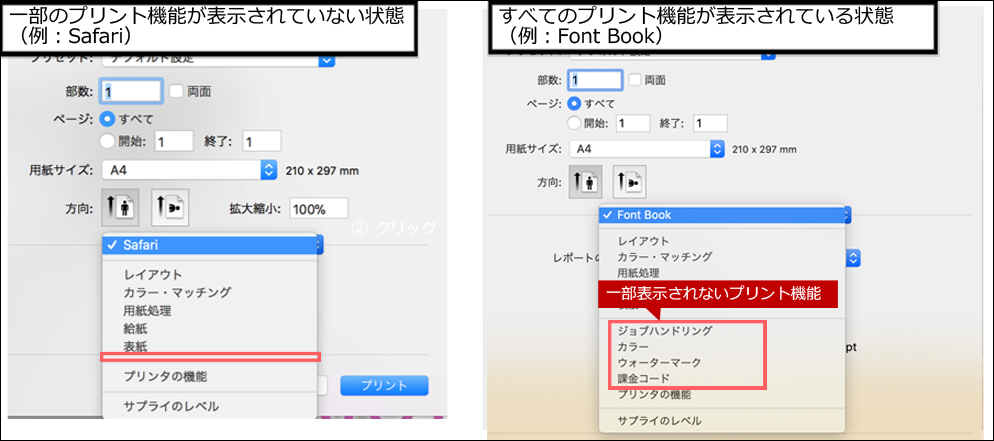Focus 部数 copies field in Font Book dialog
994x441 pixels.
(x=596, y=80)
